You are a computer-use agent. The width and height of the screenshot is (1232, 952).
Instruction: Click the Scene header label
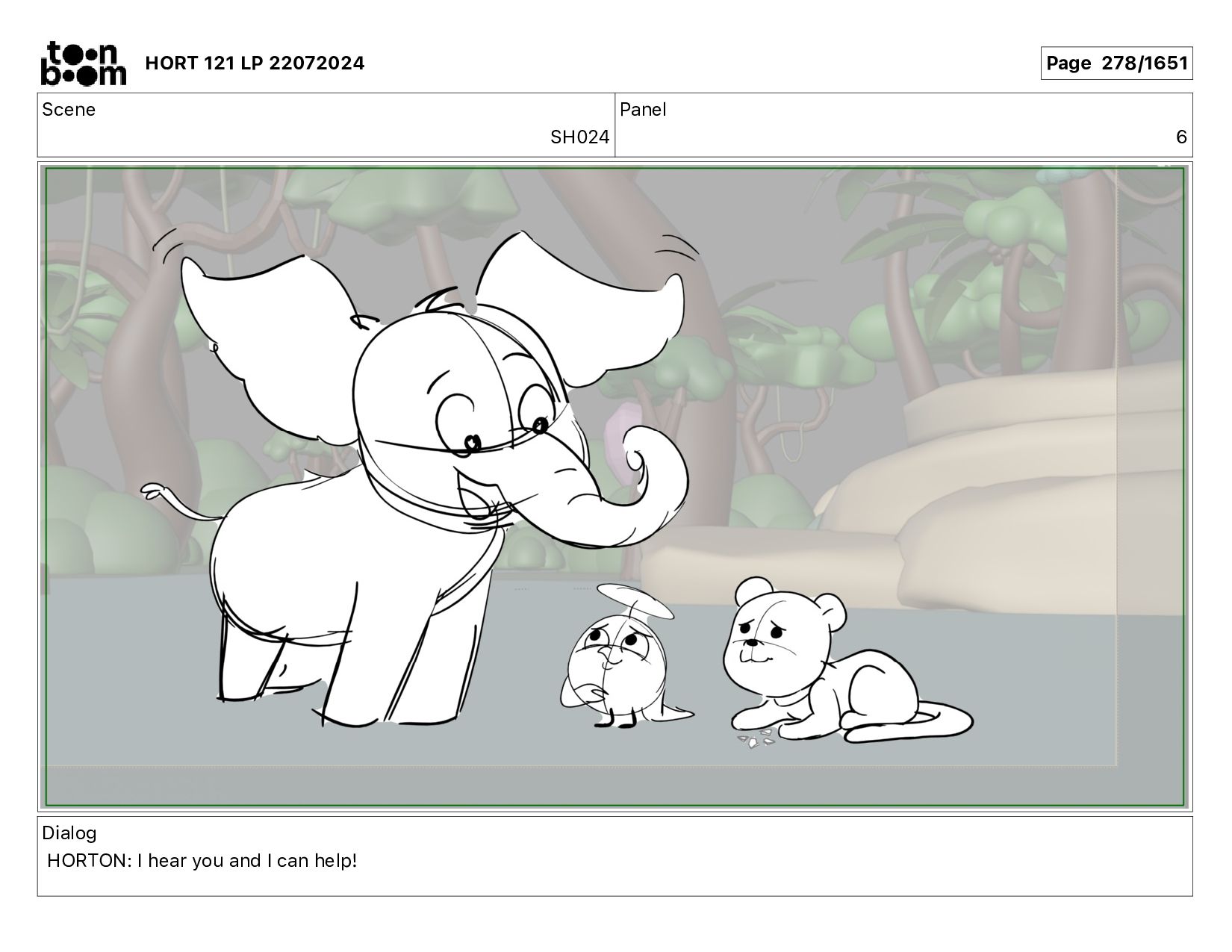tap(69, 110)
